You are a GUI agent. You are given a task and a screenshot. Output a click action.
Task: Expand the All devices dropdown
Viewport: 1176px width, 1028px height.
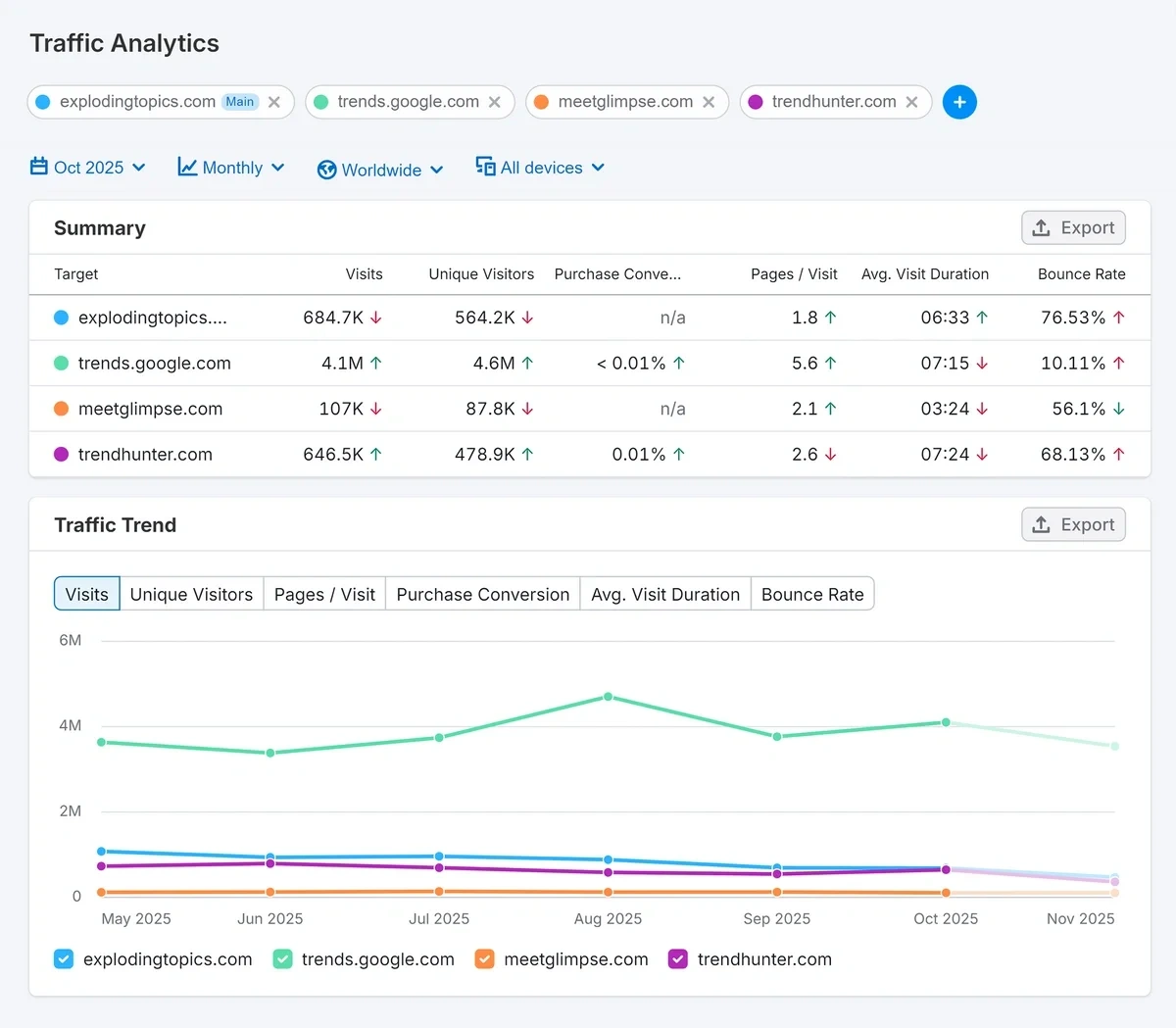pyautogui.click(x=539, y=167)
